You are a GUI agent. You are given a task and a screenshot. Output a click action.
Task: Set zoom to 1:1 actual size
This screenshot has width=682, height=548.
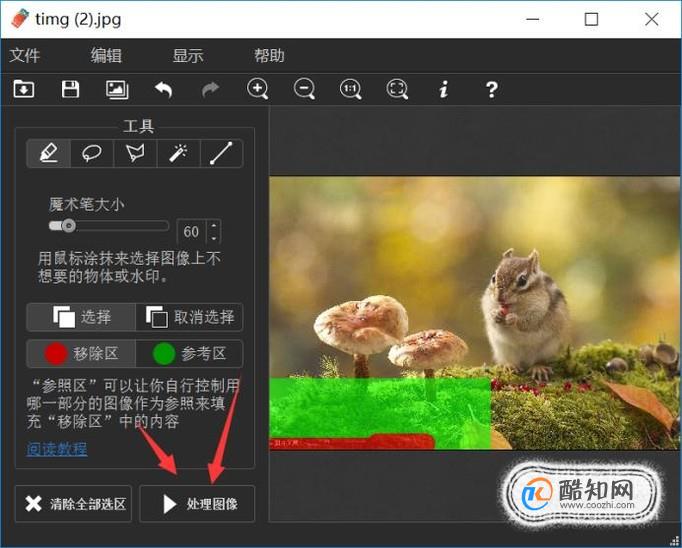[x=351, y=89]
